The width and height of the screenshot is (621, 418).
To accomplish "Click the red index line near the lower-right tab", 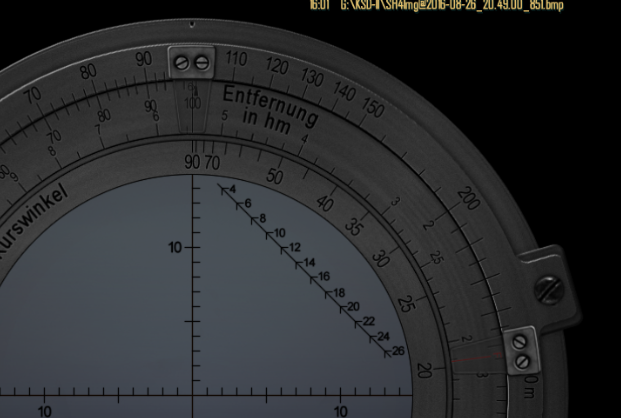I will pos(477,358).
